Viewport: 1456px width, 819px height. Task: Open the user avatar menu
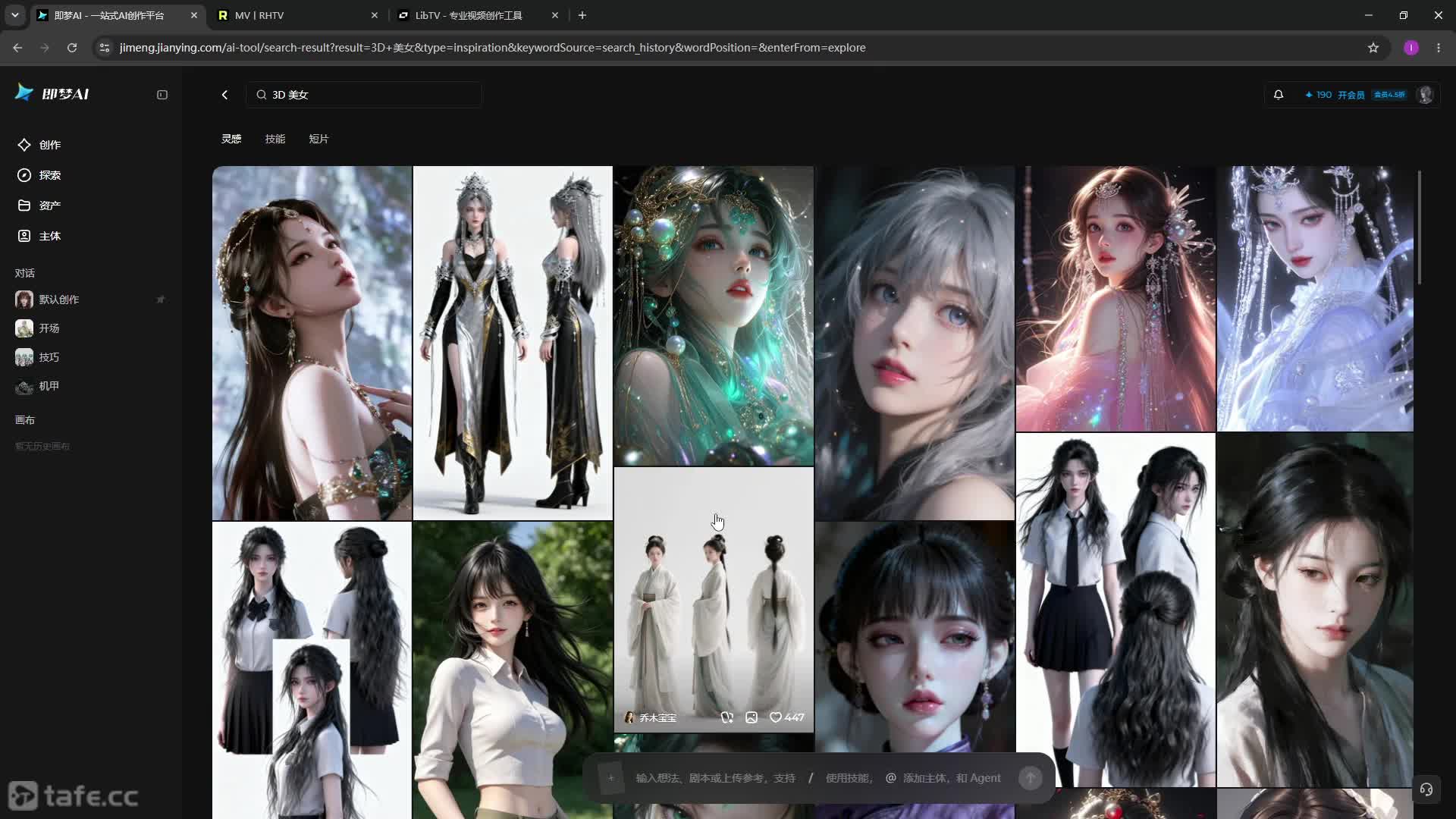(1425, 95)
